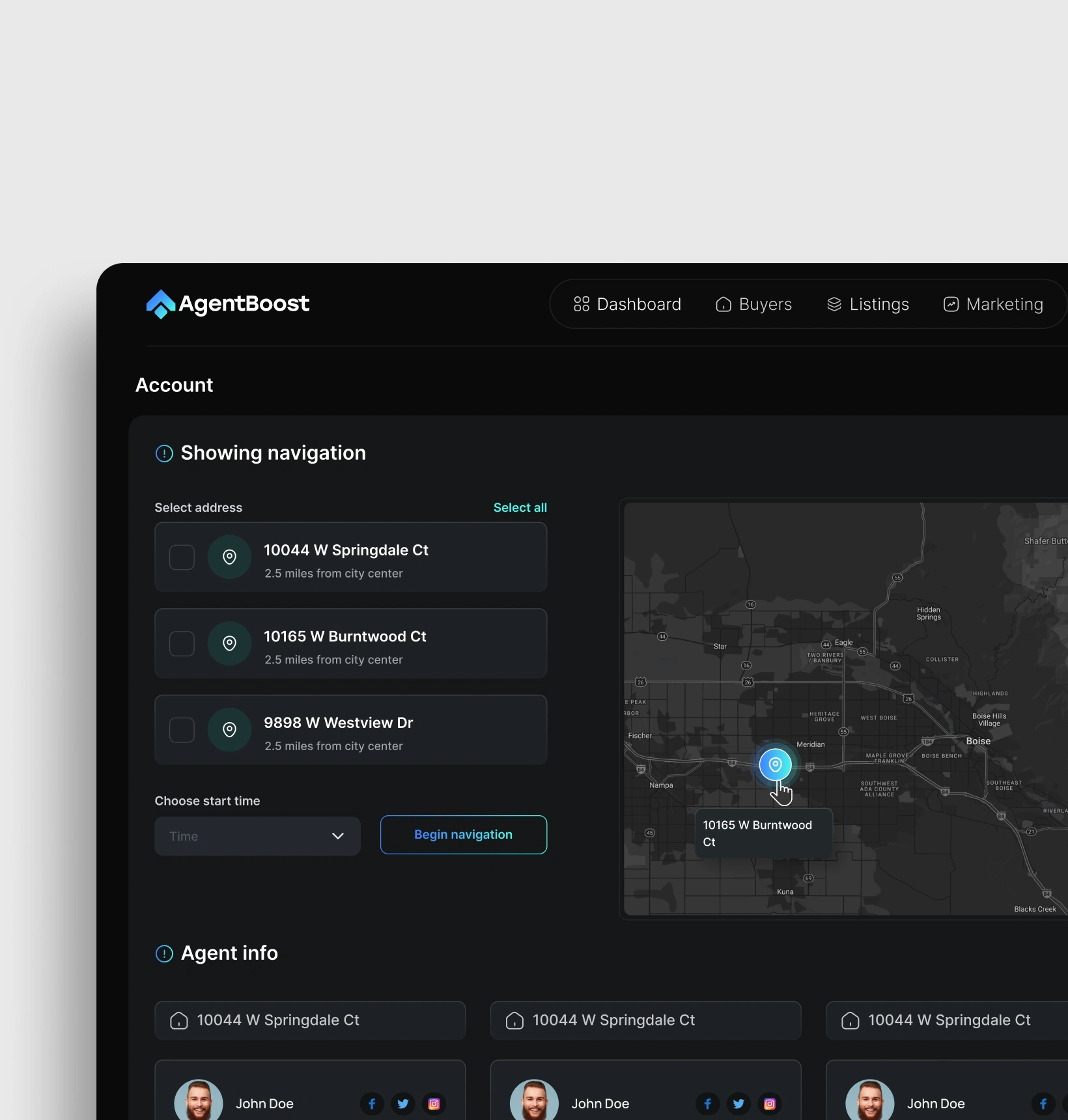Click the 10044 W Springdale Ct address title

(346, 550)
